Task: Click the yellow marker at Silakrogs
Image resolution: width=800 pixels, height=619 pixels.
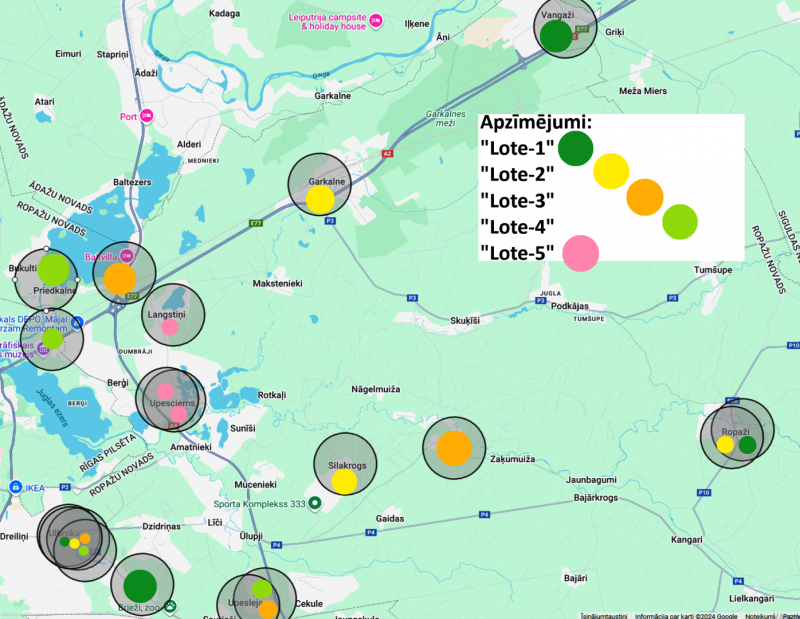Action: tap(344, 482)
